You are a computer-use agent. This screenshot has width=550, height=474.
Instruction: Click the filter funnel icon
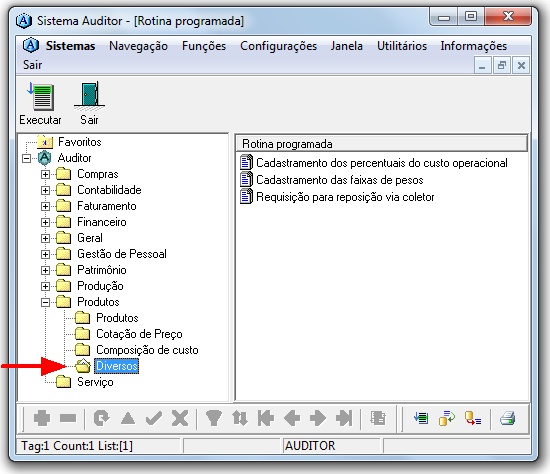tap(213, 418)
